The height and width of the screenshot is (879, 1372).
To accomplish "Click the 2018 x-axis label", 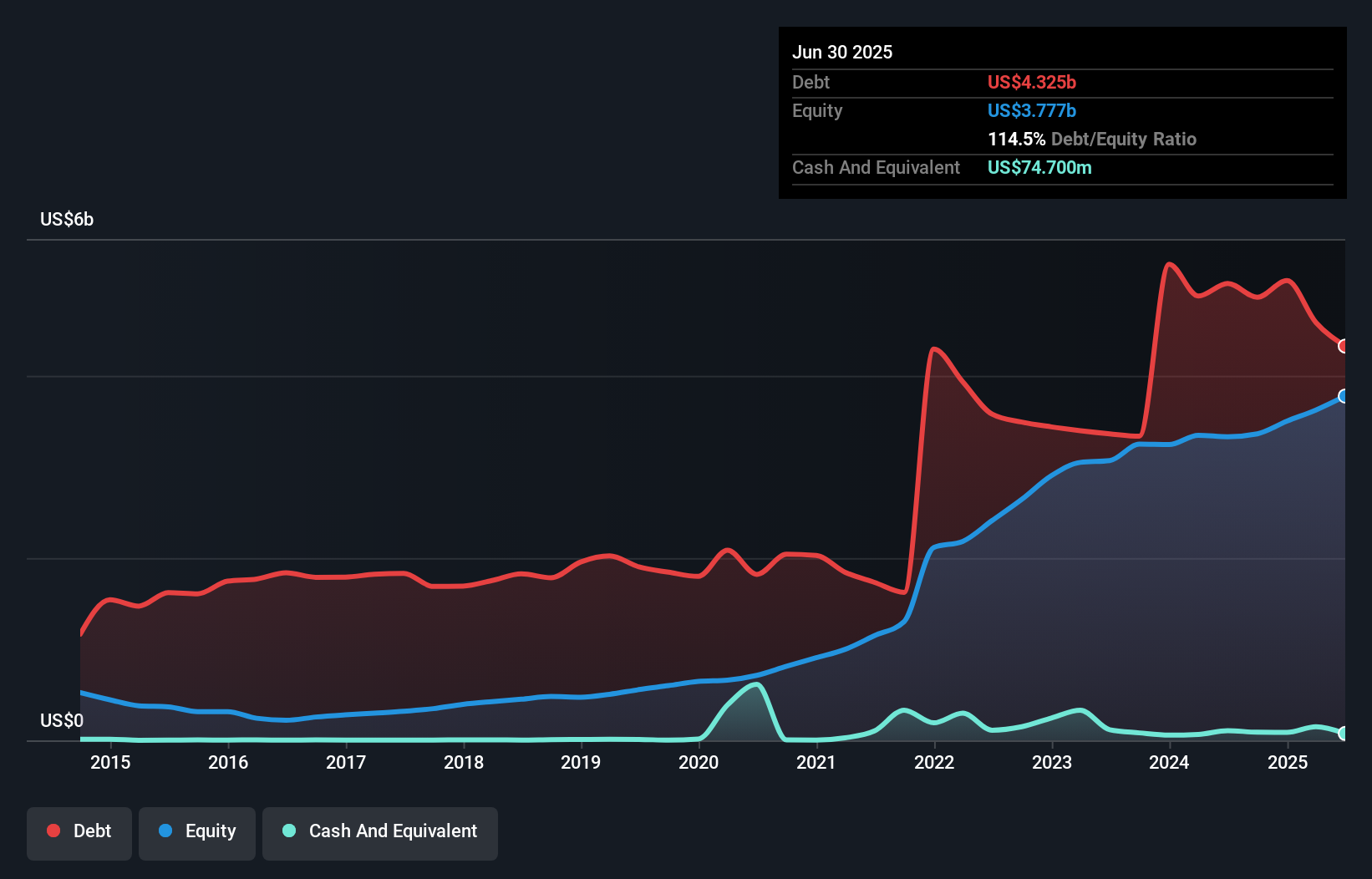I will click(464, 762).
